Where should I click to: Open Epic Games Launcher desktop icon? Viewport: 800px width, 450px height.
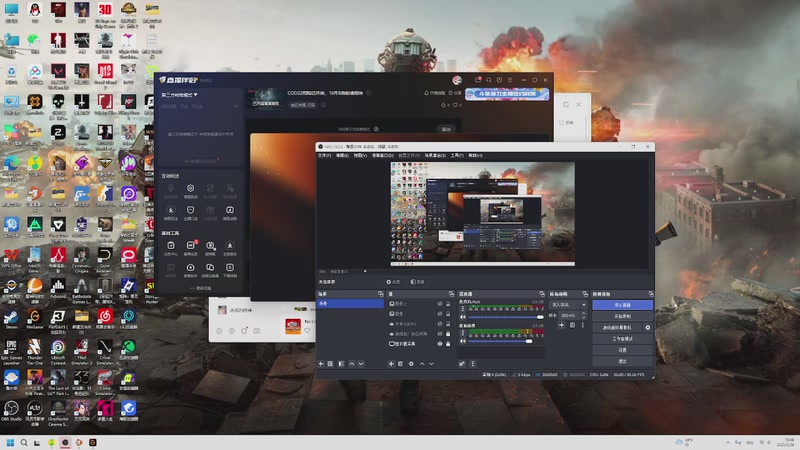[x=11, y=352]
